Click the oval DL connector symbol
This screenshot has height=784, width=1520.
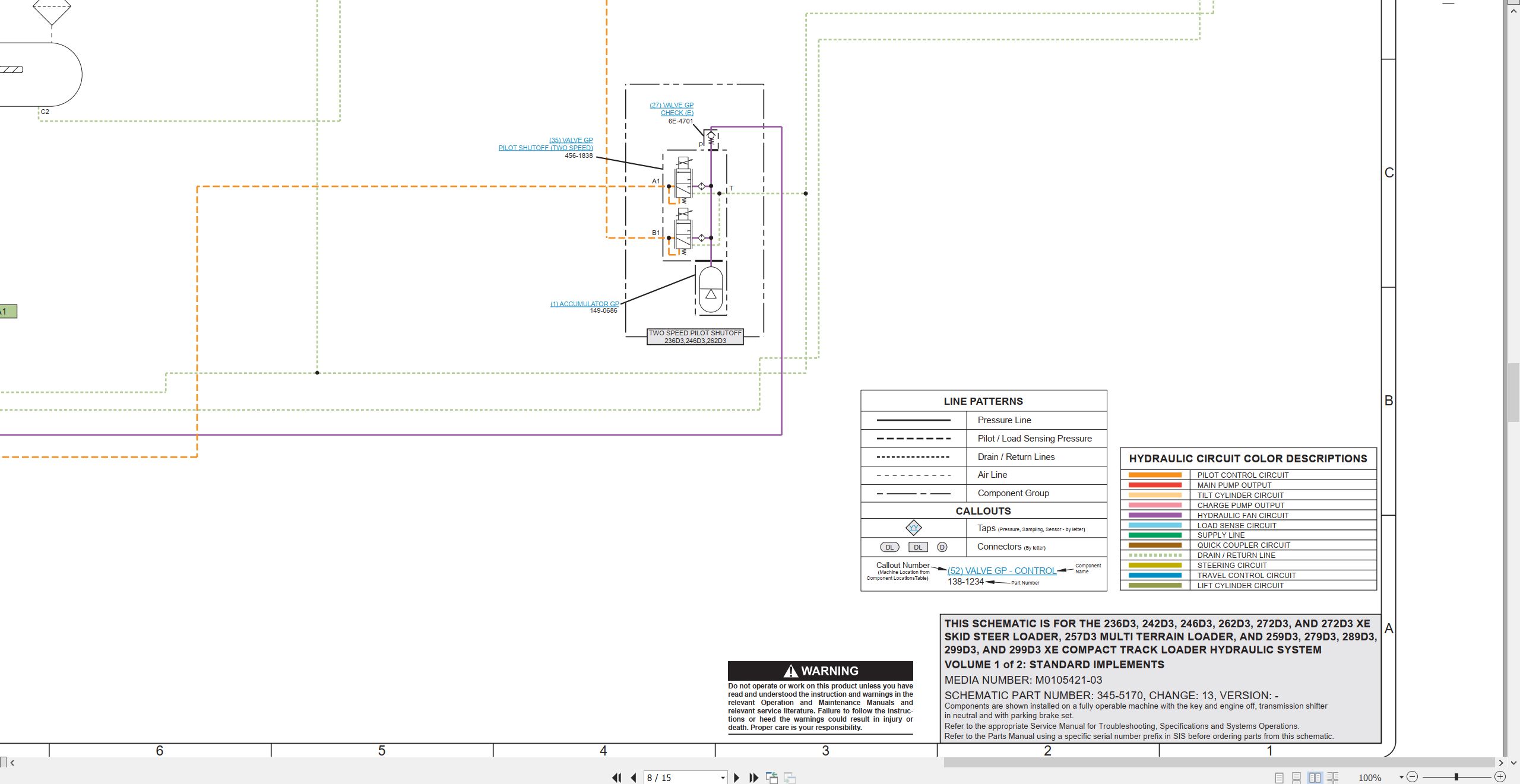(889, 547)
